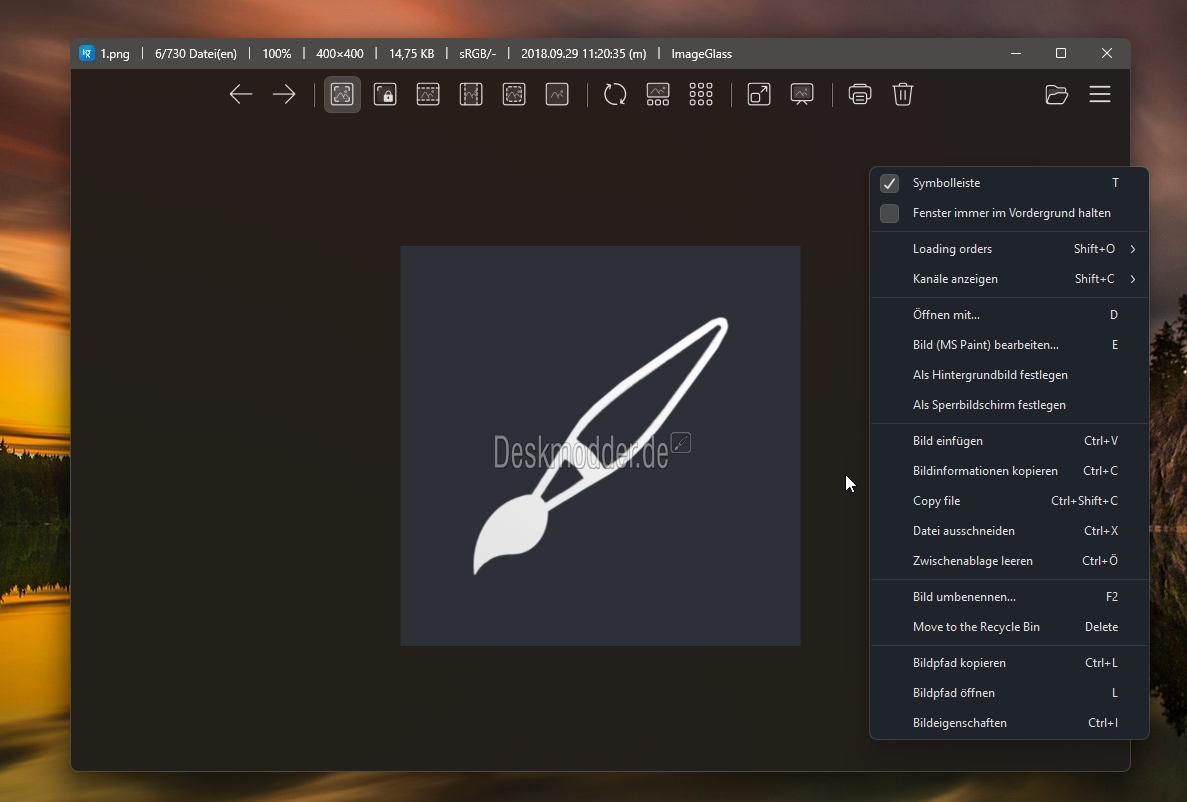Open a file with the folder icon
The image size is (1187, 802).
click(1057, 95)
